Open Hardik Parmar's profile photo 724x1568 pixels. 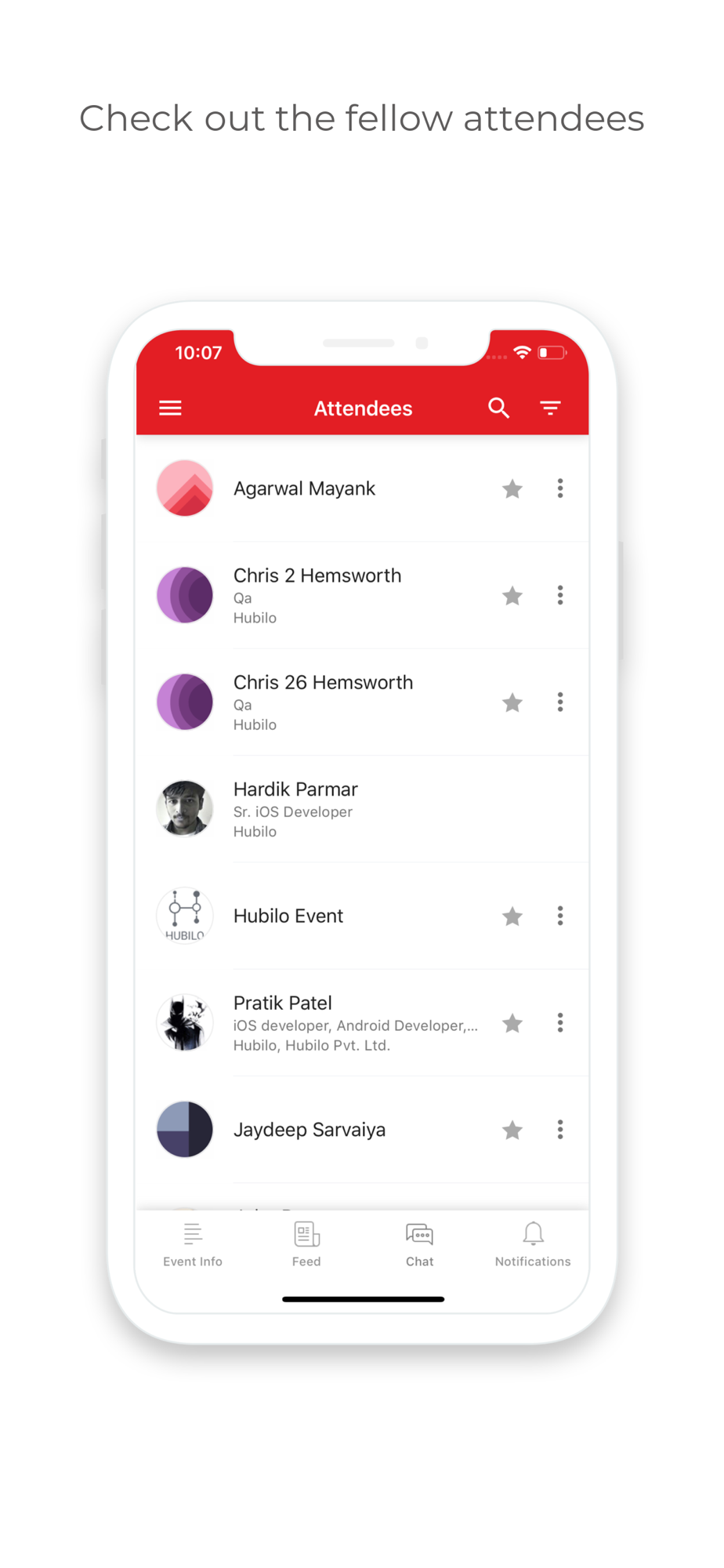pos(185,808)
